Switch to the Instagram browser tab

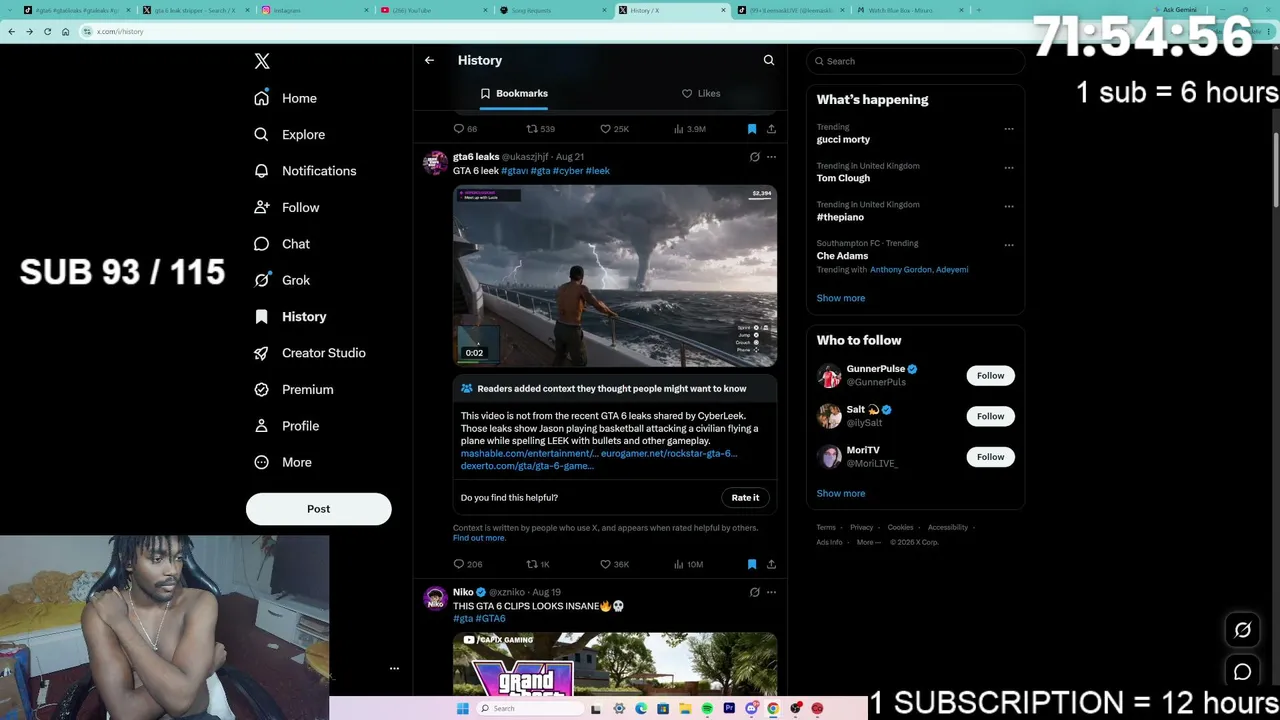[316, 10]
